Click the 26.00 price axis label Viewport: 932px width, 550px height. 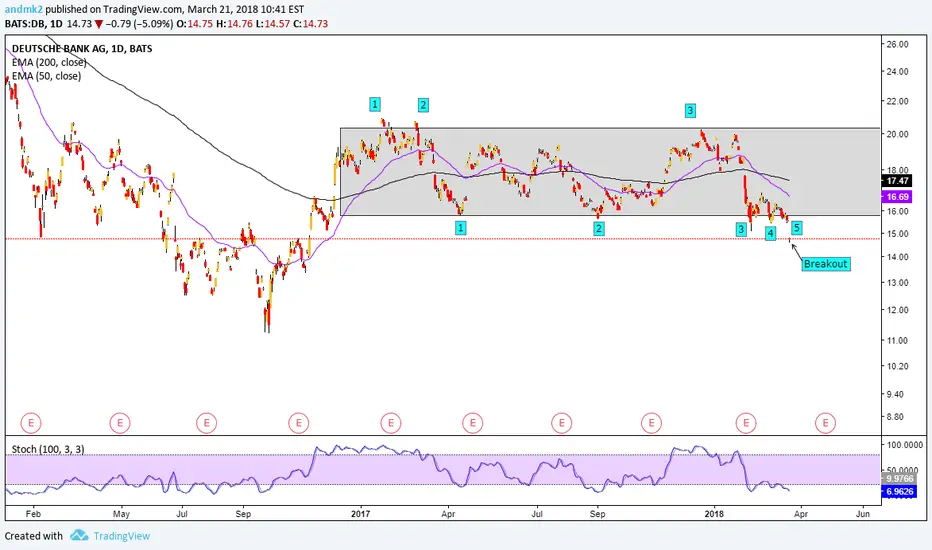(898, 44)
